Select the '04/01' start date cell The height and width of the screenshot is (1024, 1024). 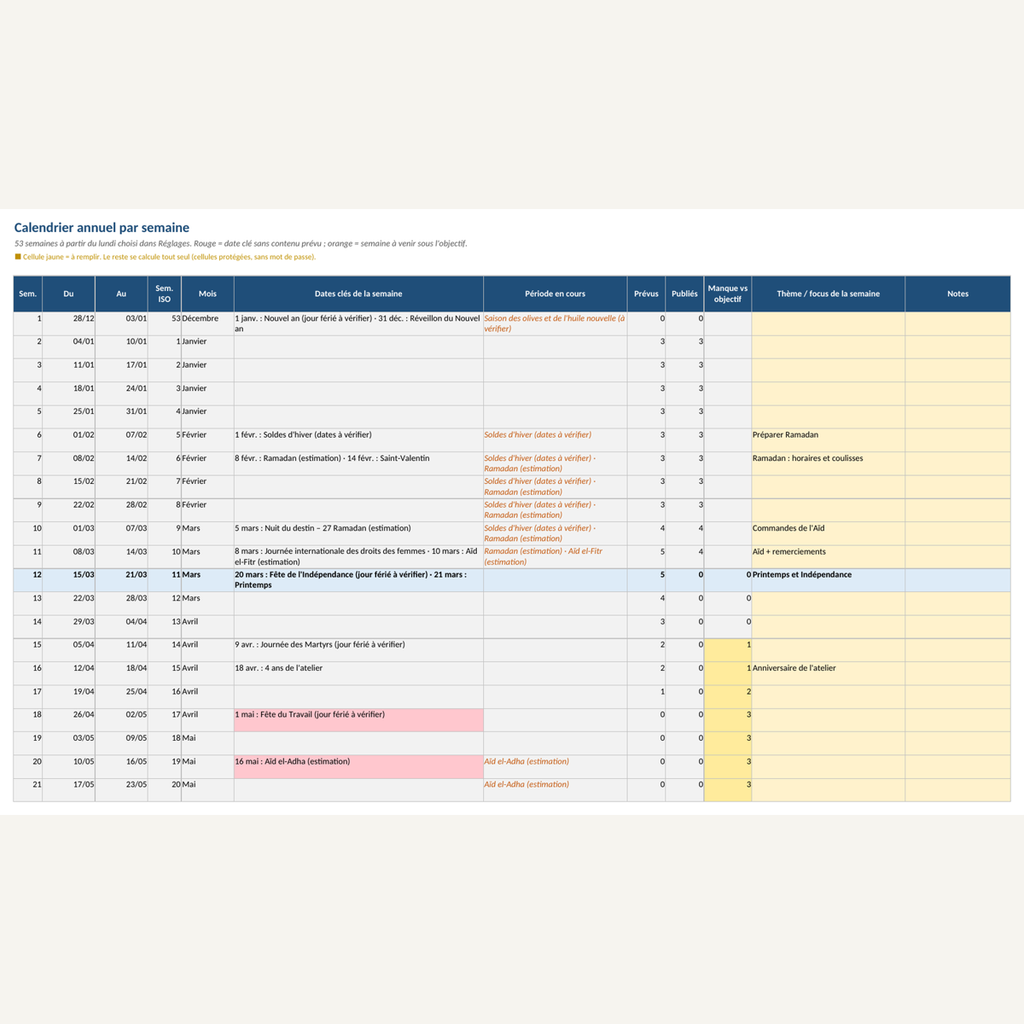(69, 347)
